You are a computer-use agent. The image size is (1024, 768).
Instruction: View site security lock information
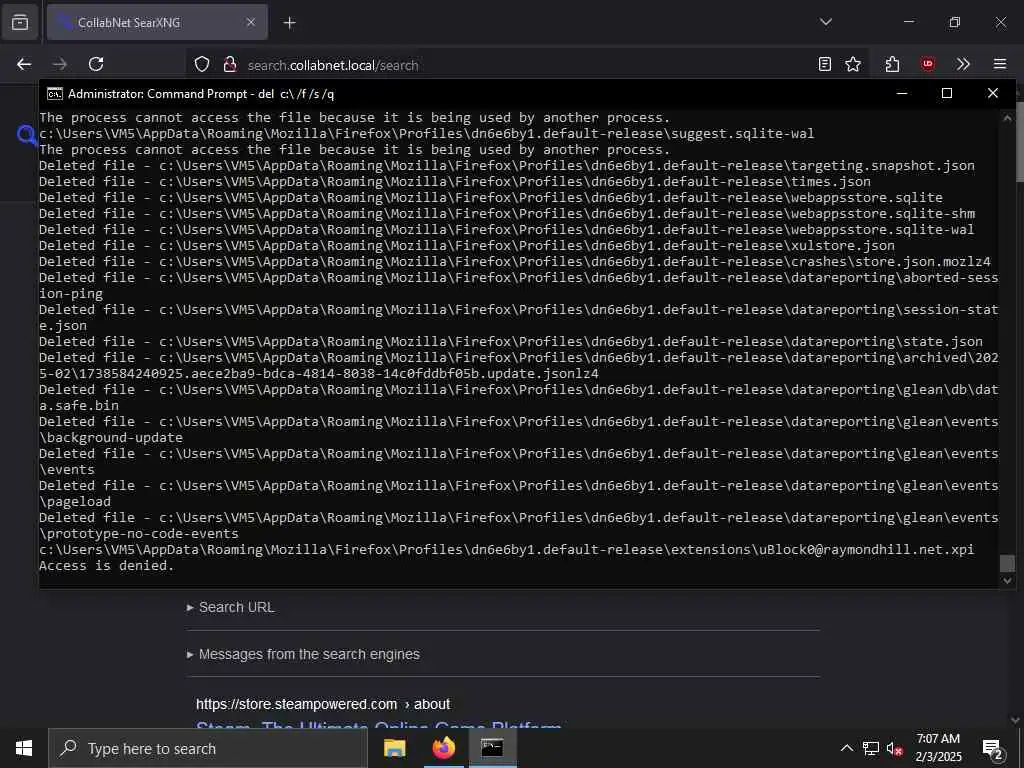tap(230, 65)
